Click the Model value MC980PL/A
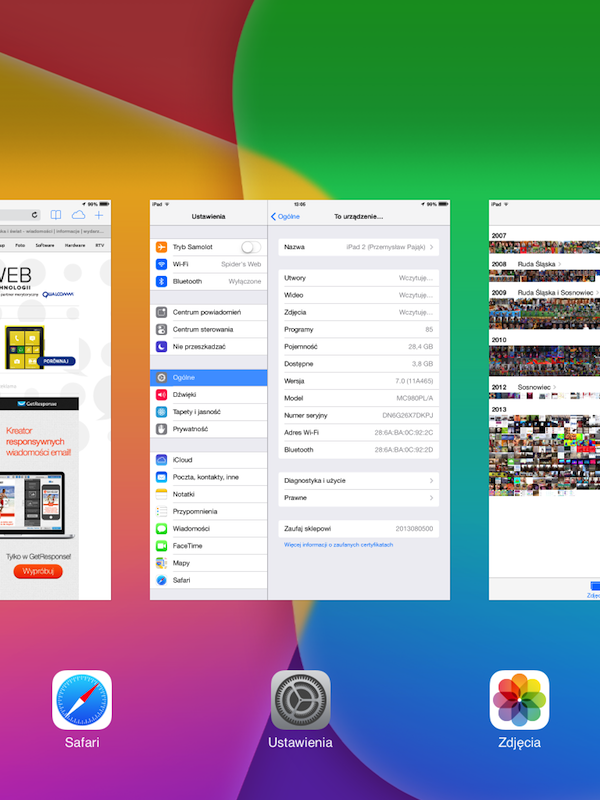The height and width of the screenshot is (800, 600). pyautogui.click(x=415, y=398)
